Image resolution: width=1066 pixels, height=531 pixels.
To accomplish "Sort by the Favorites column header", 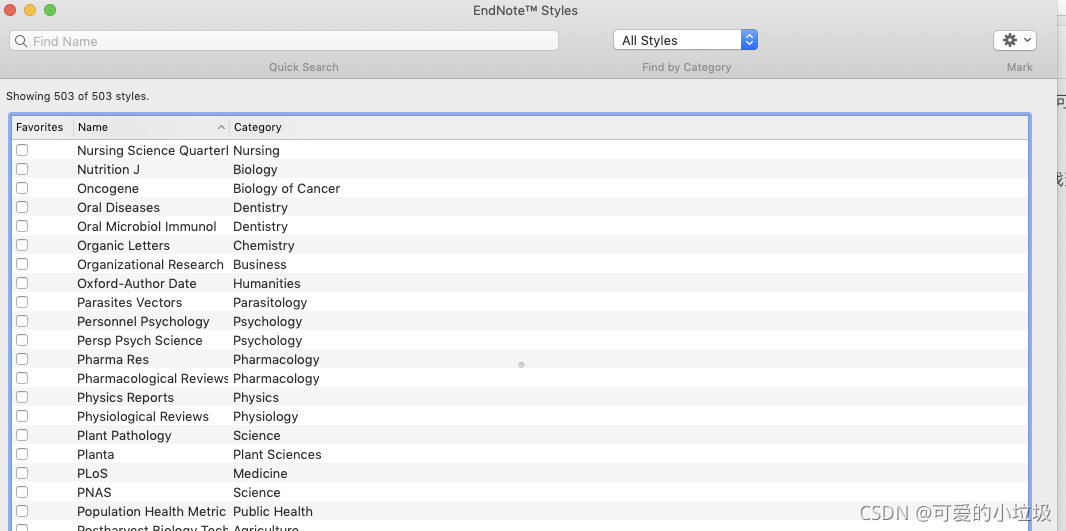I will point(39,127).
